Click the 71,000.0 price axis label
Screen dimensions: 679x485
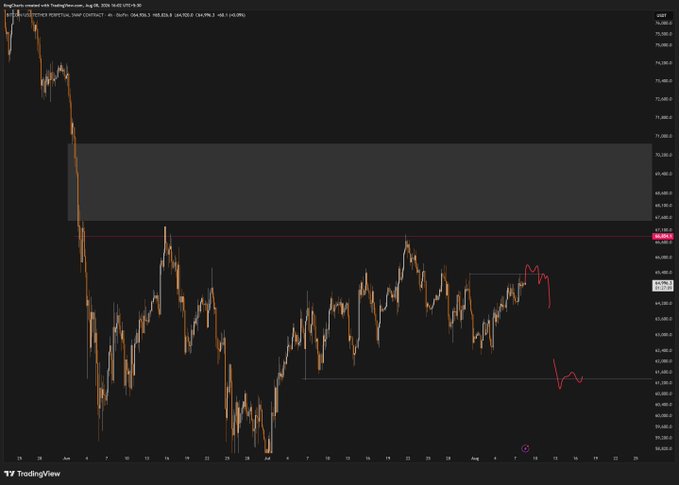pos(663,136)
